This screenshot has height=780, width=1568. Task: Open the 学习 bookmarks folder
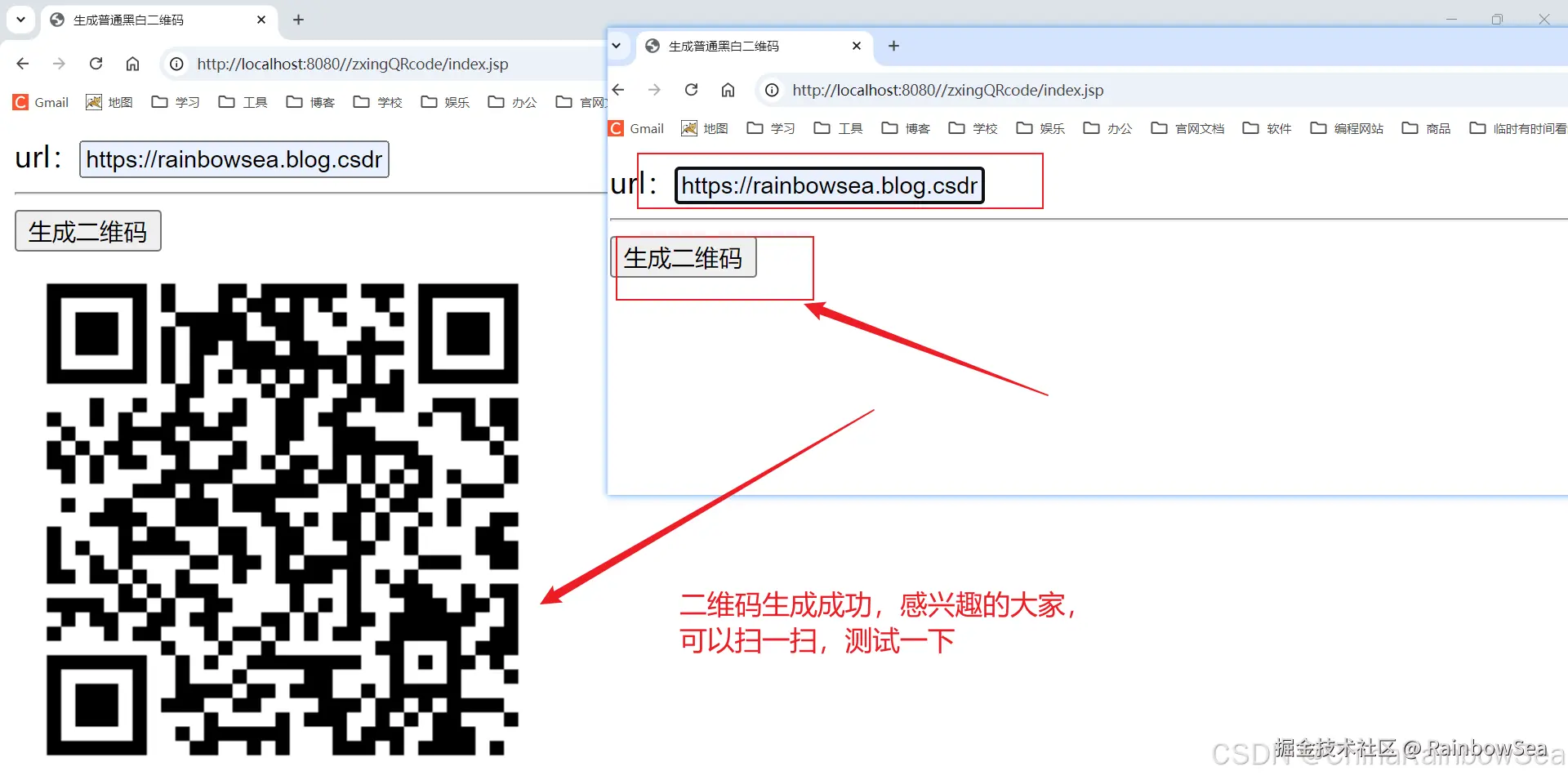click(771, 128)
